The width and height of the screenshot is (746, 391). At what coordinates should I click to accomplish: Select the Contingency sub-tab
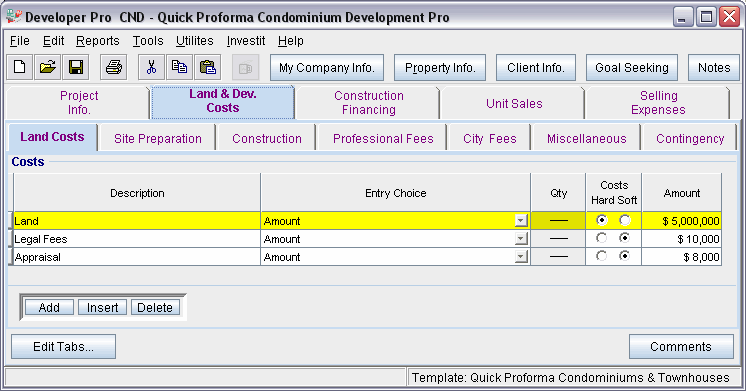pos(690,138)
